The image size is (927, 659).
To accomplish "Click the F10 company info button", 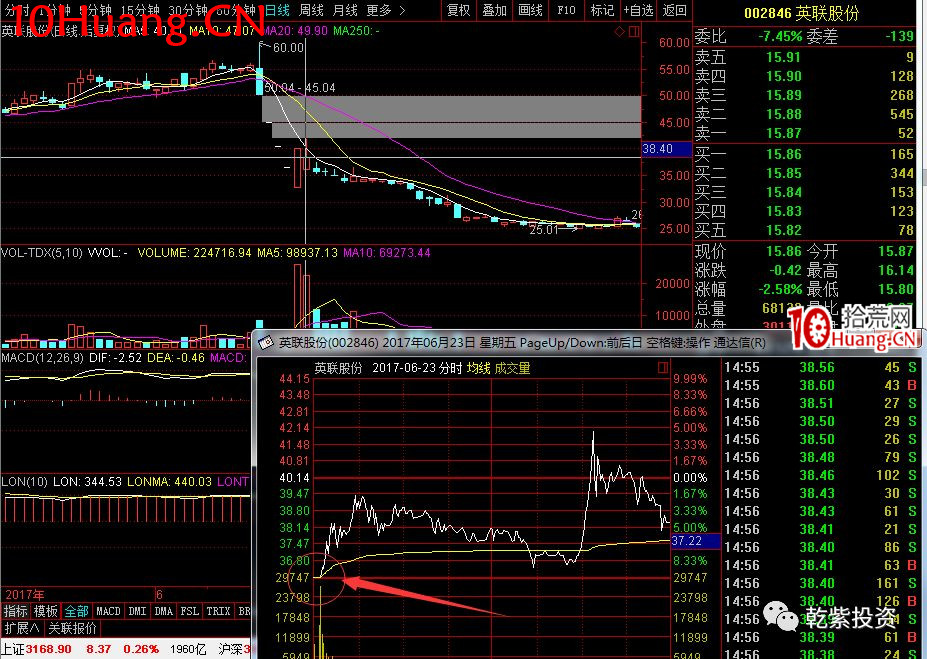I will coord(566,10).
